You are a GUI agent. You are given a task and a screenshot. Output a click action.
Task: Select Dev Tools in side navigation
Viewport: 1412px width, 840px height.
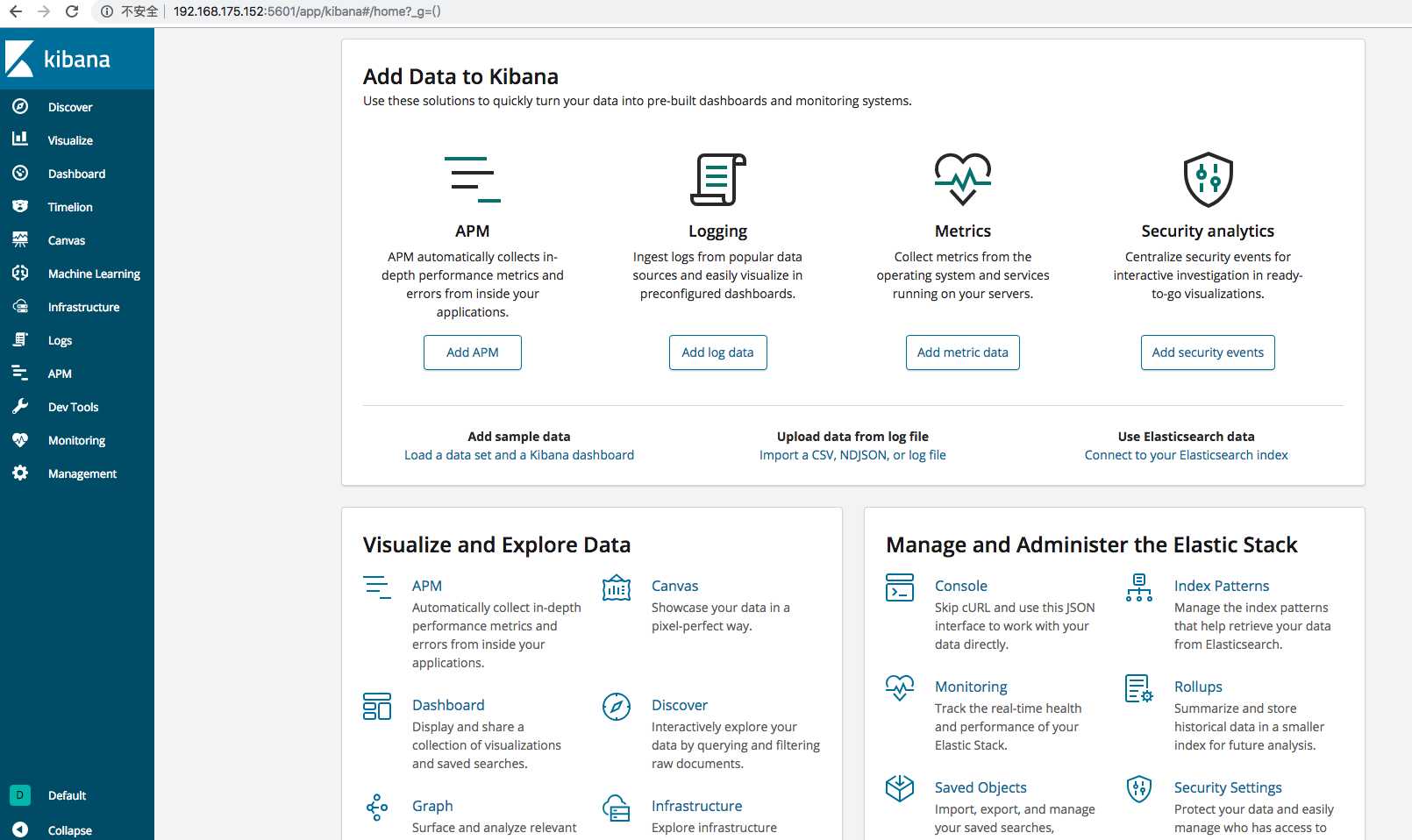click(x=73, y=407)
